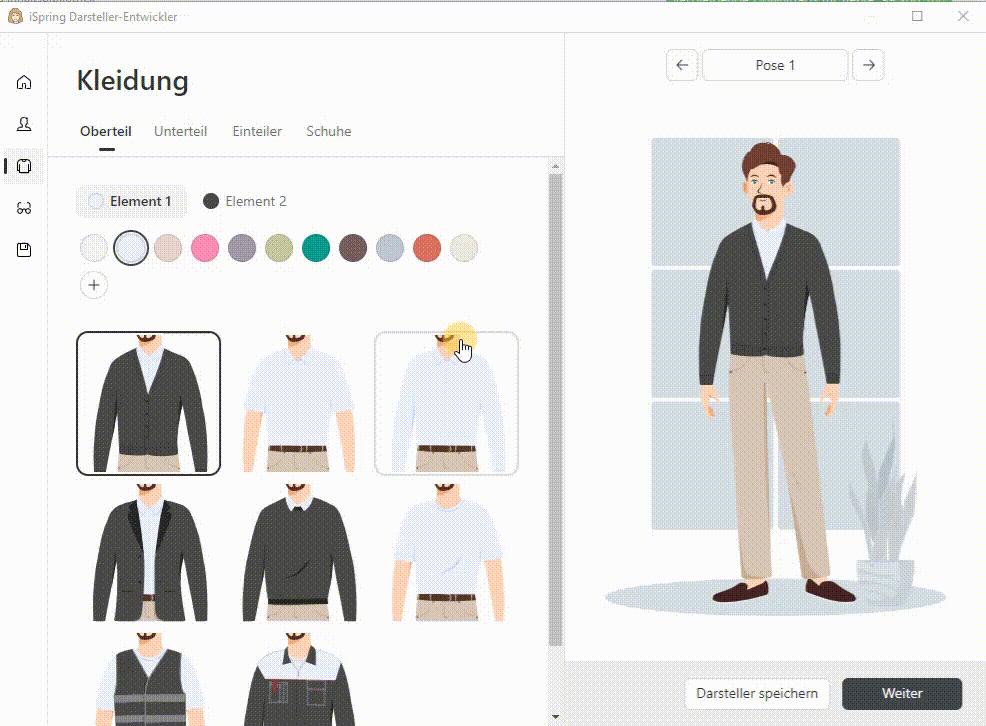Viewport: 986px width, 726px height.
Task: Open the glasses accessories sidebar icon
Action: (24, 208)
